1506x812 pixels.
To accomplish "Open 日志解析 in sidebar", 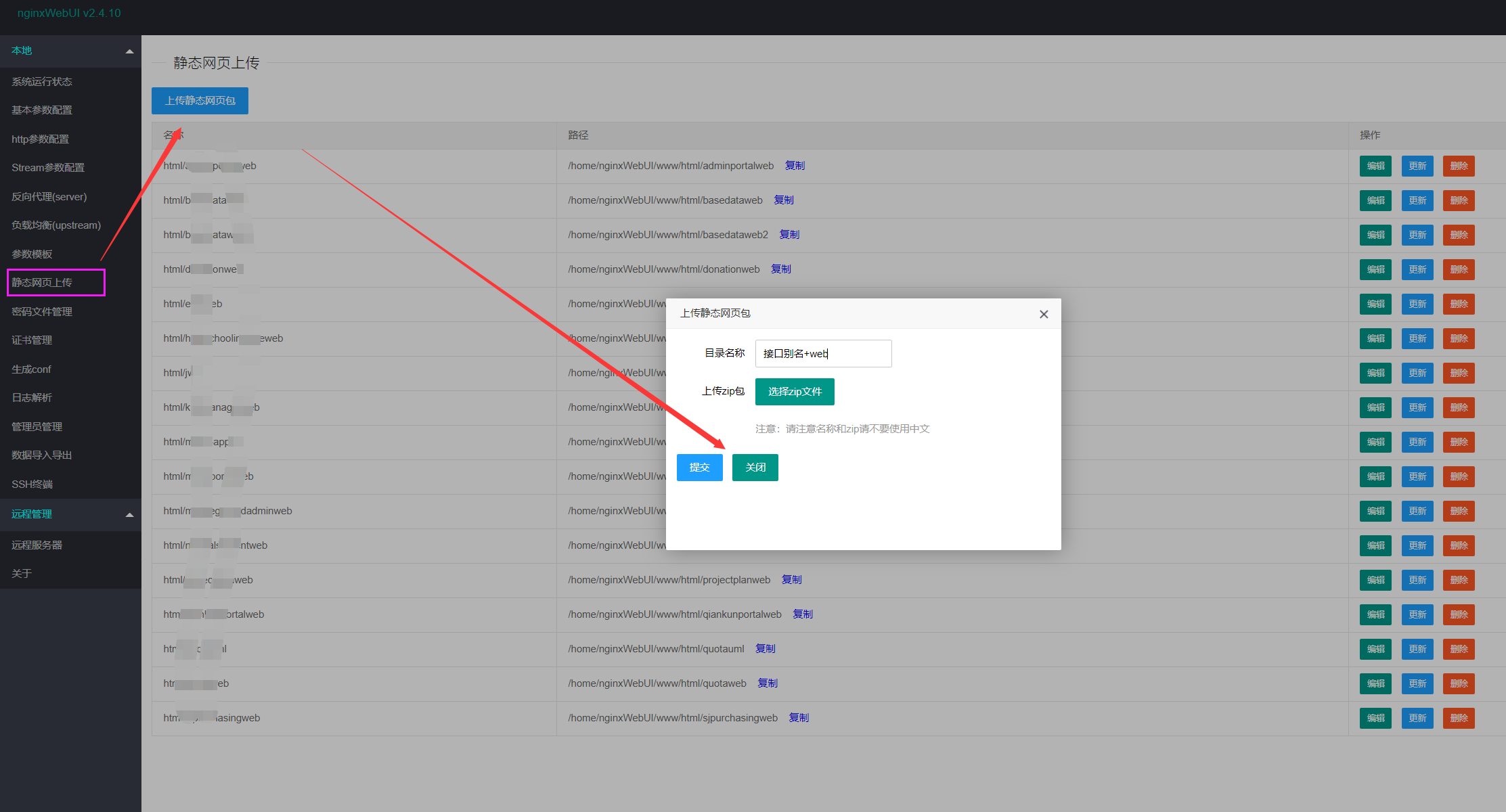I will pyautogui.click(x=32, y=398).
